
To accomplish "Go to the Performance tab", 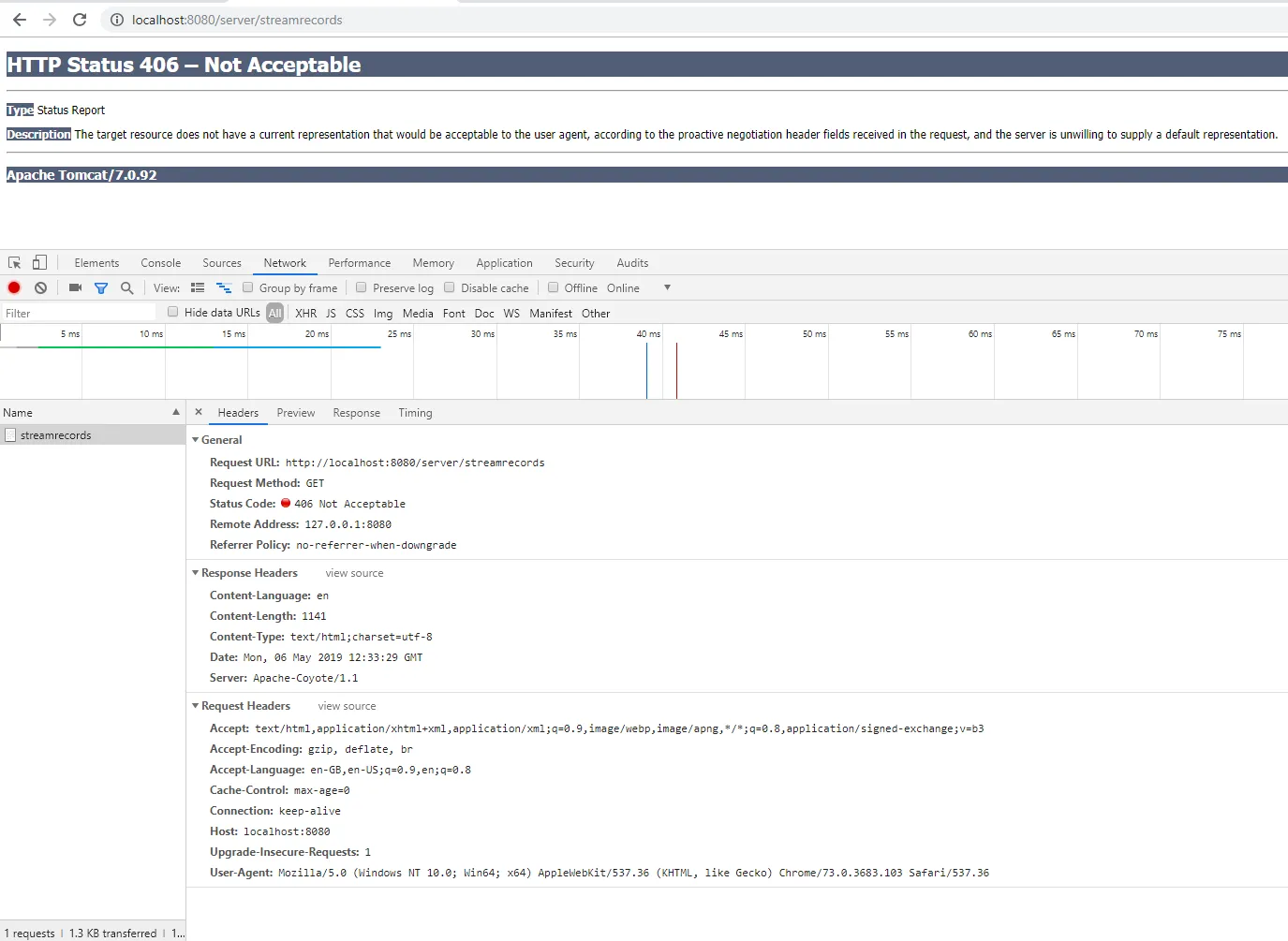I will click(360, 263).
